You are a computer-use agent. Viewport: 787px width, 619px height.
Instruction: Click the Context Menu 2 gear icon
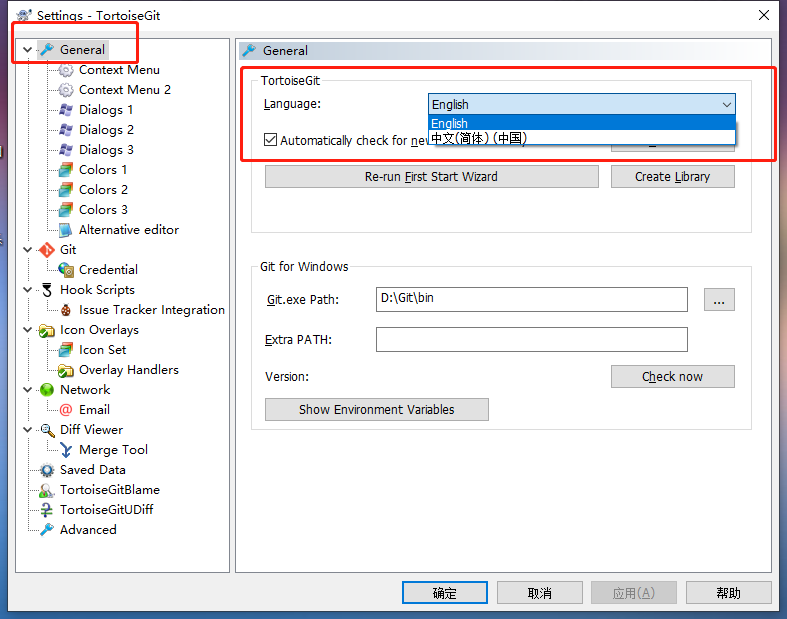pyautogui.click(x=66, y=90)
